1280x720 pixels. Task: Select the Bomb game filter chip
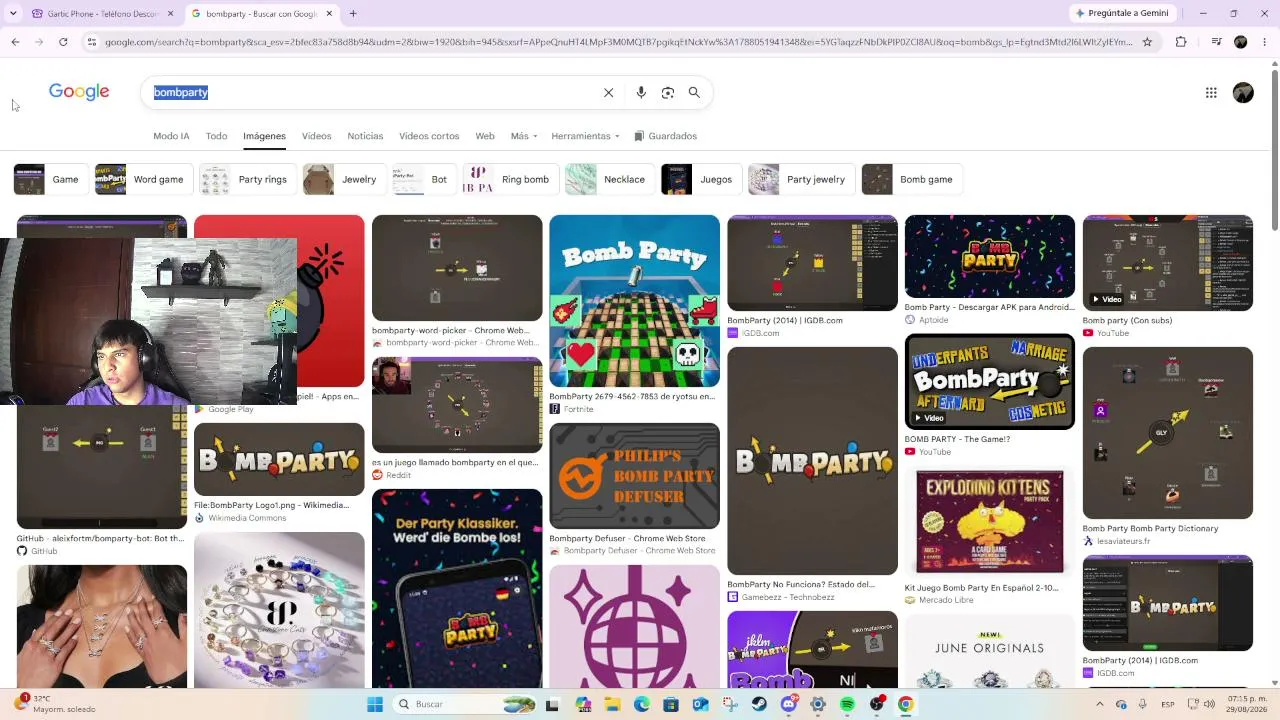[x=911, y=180]
